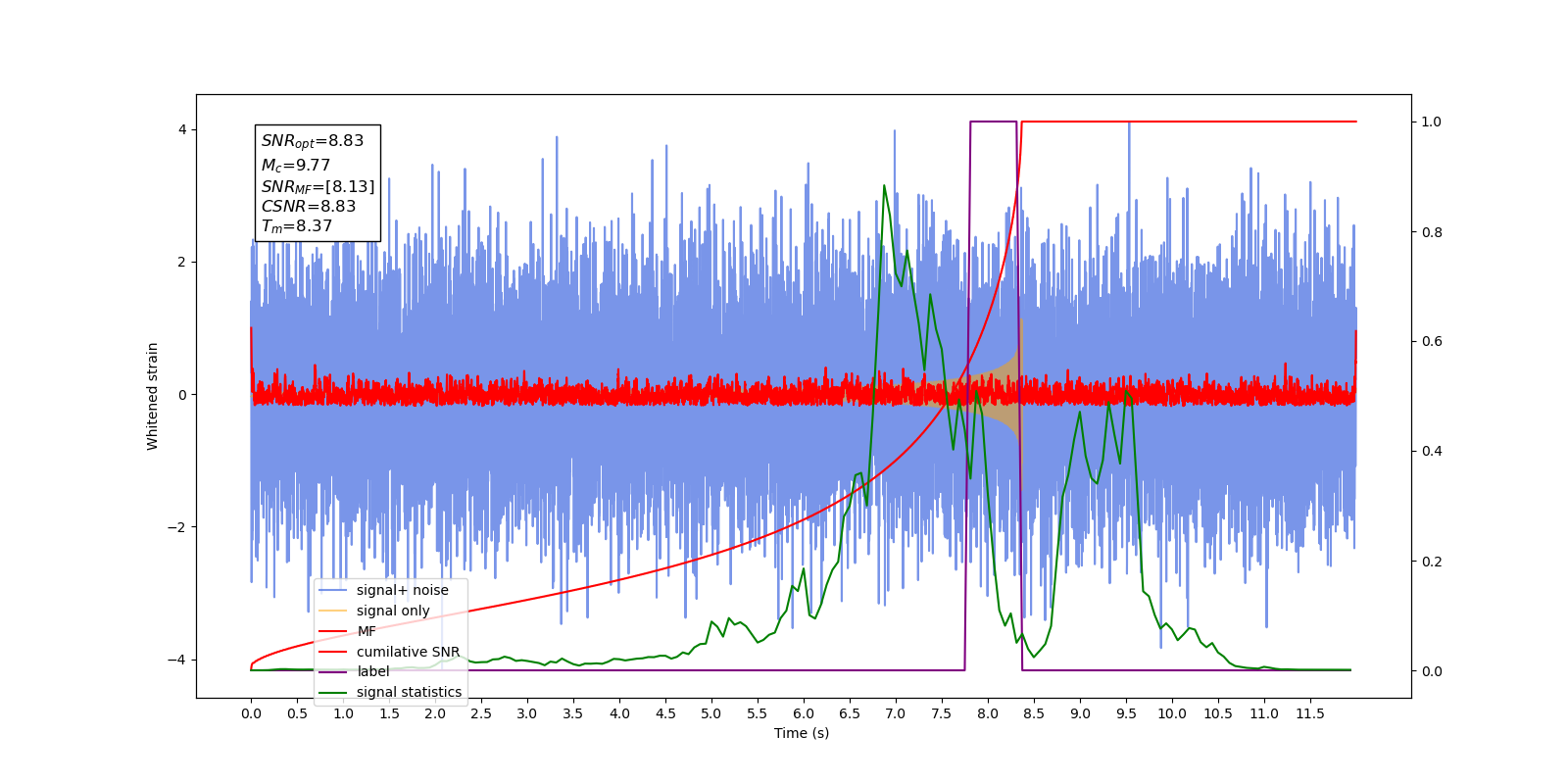Click the right y-axis tick label 1.0
This screenshot has height=784, width=1568.
1432,122
